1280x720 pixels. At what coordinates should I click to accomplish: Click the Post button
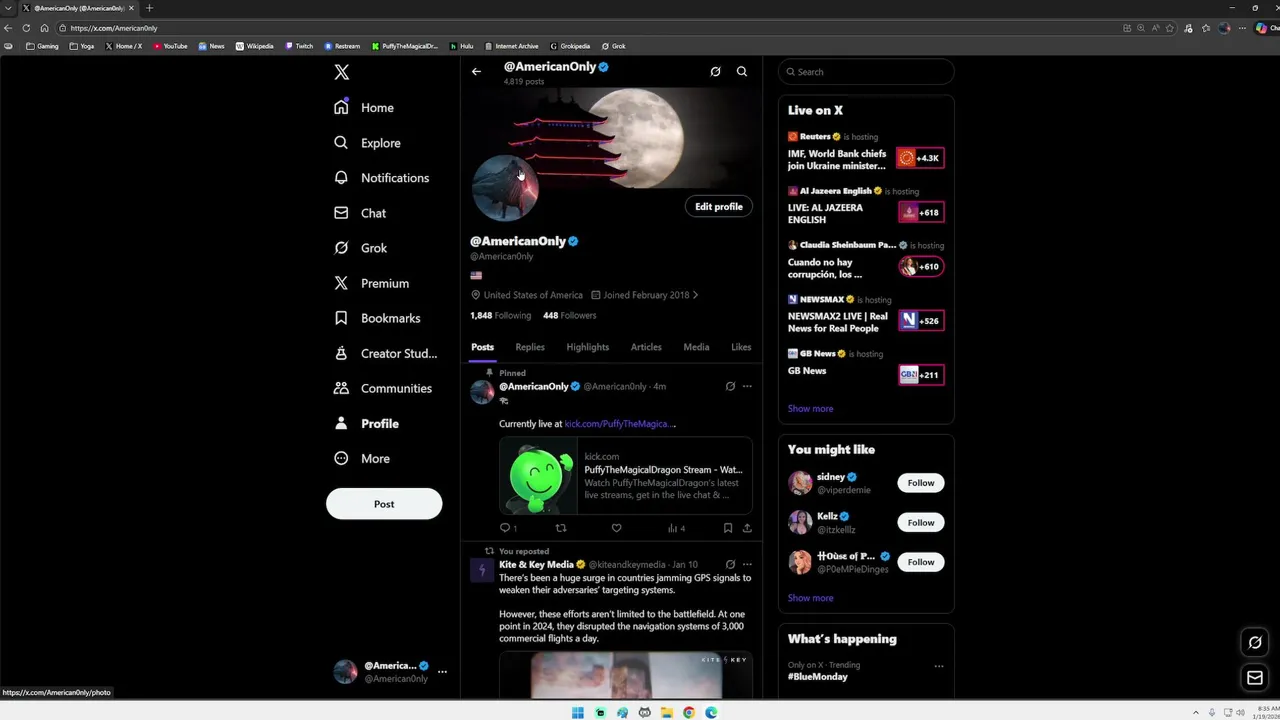click(x=384, y=504)
